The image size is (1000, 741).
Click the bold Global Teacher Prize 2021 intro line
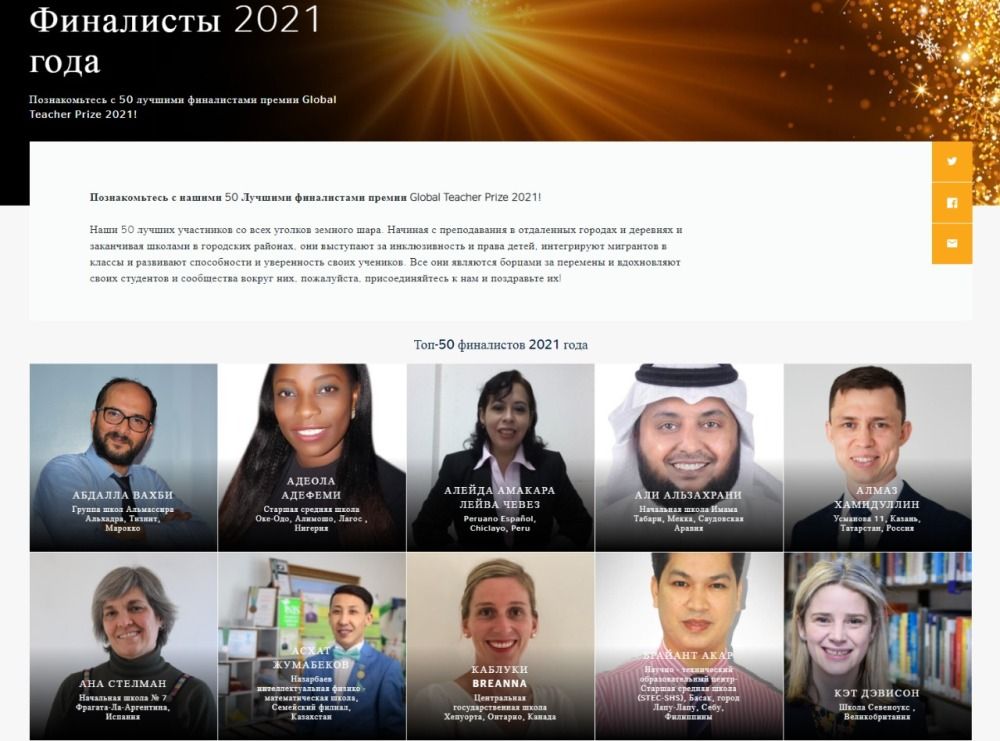(x=315, y=197)
